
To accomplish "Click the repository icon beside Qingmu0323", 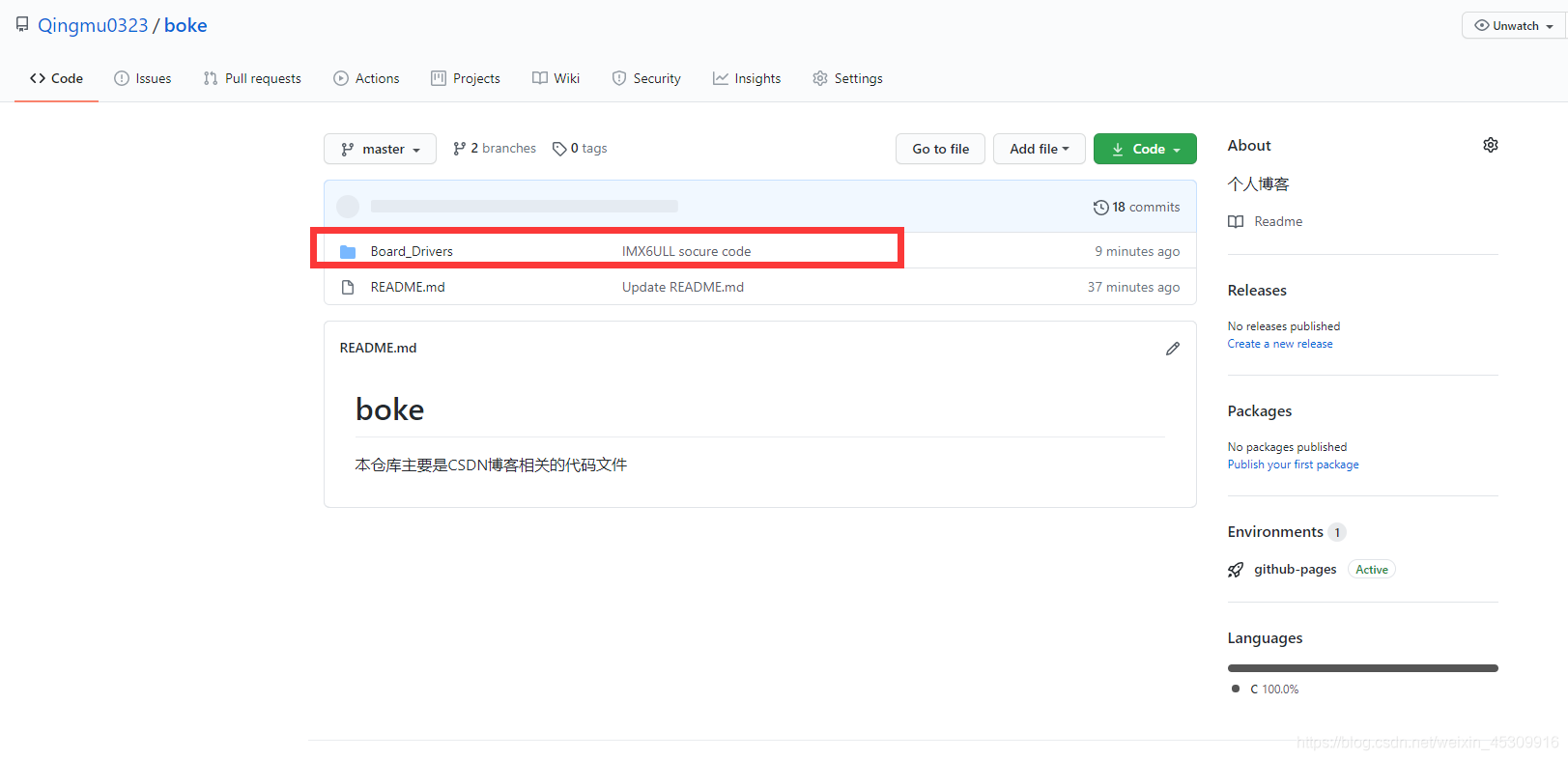I will coord(22,24).
